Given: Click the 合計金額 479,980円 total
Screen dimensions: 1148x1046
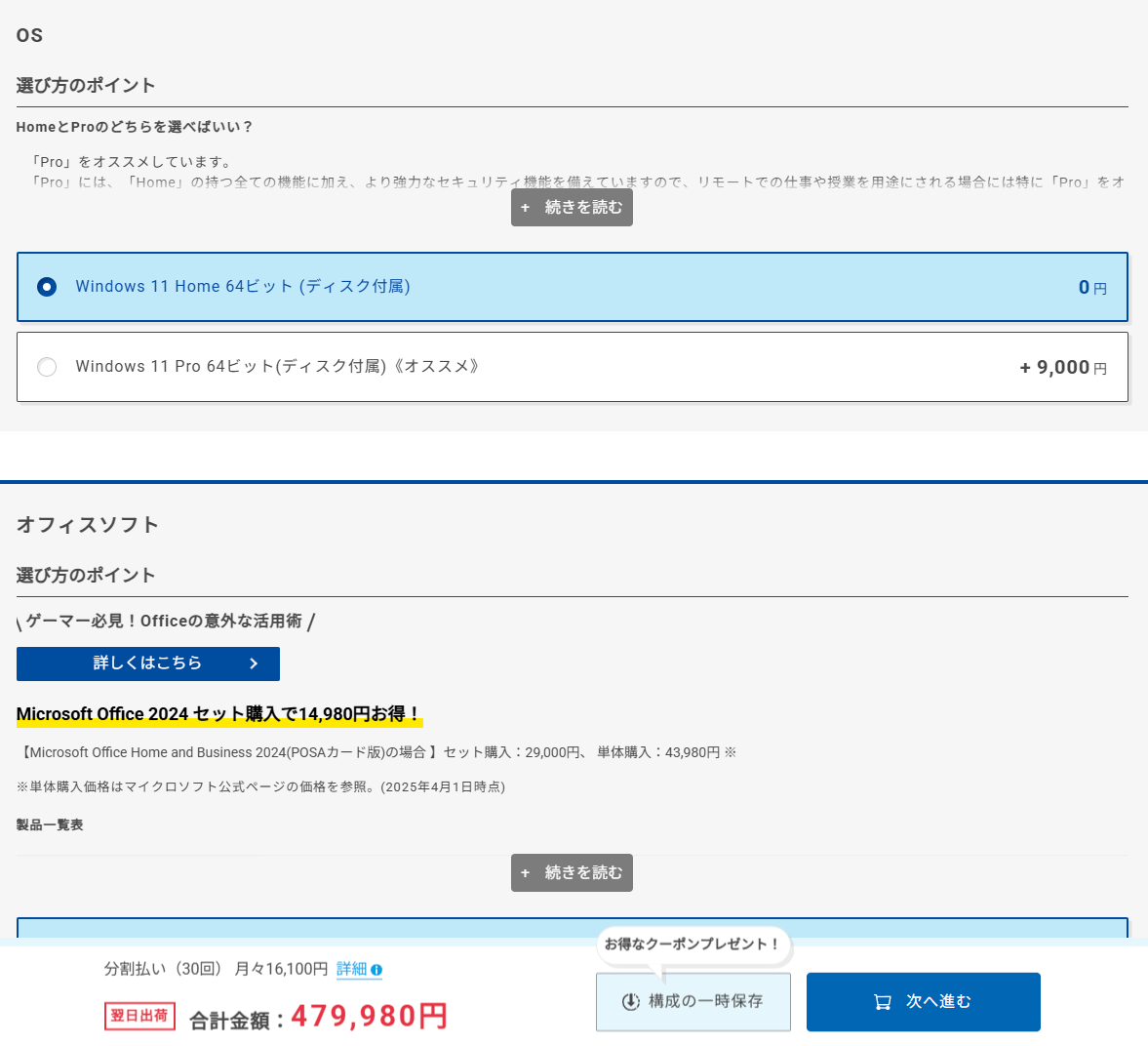Looking at the screenshot, I should coord(319,1017).
